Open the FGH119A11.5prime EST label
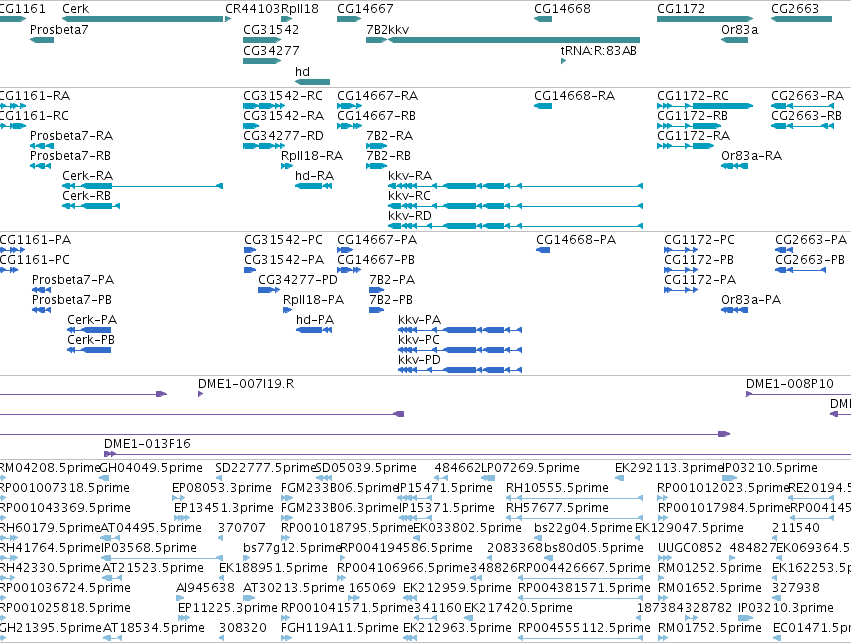851x643 pixels. 339,628
